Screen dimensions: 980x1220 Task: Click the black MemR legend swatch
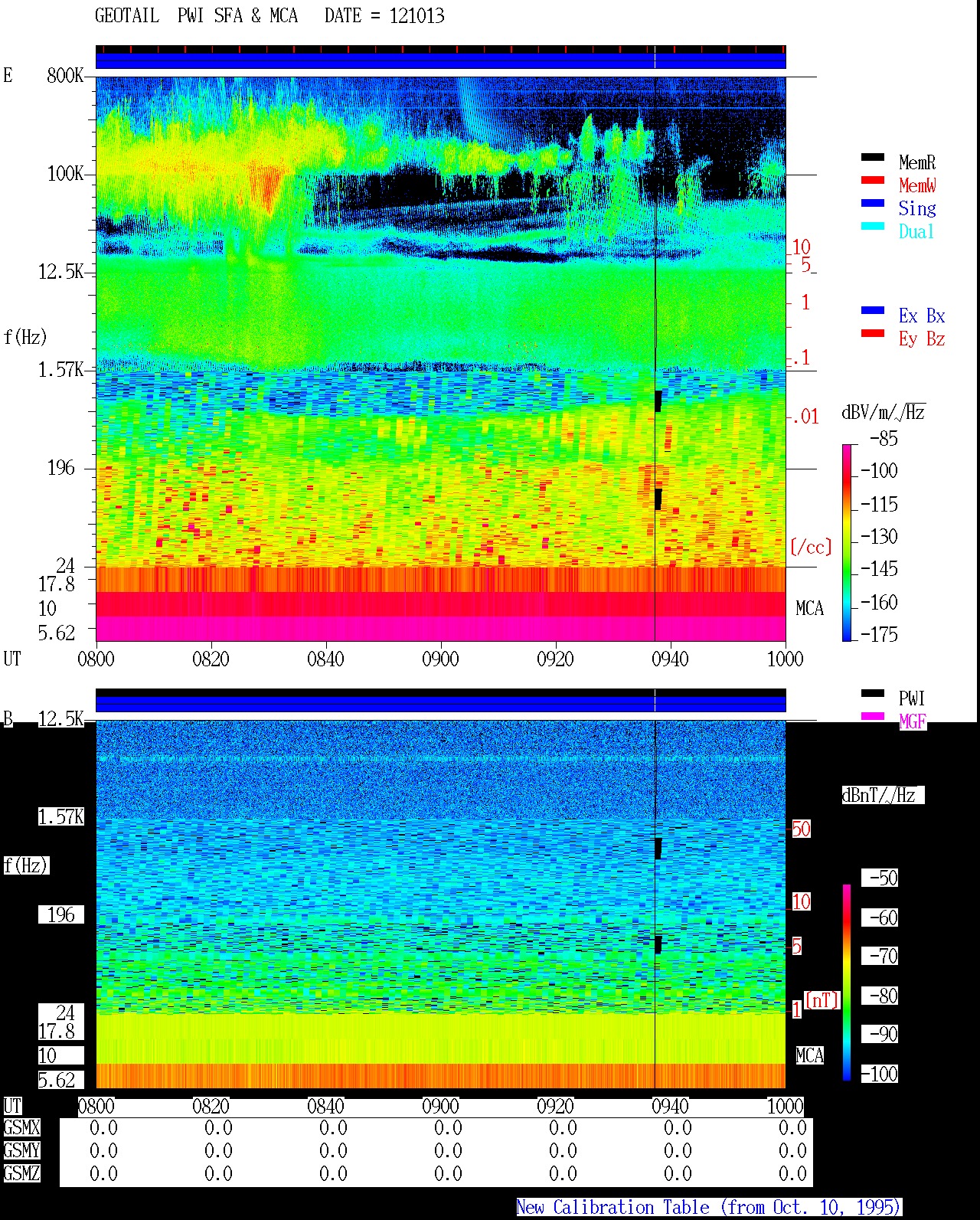click(873, 158)
